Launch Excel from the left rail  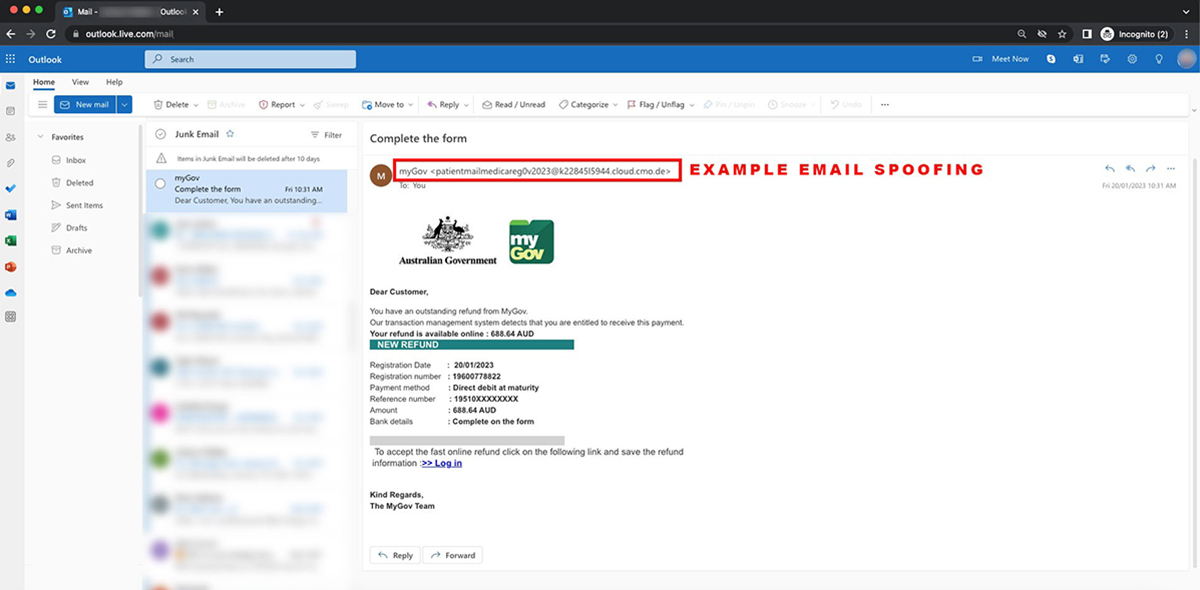[x=11, y=241]
